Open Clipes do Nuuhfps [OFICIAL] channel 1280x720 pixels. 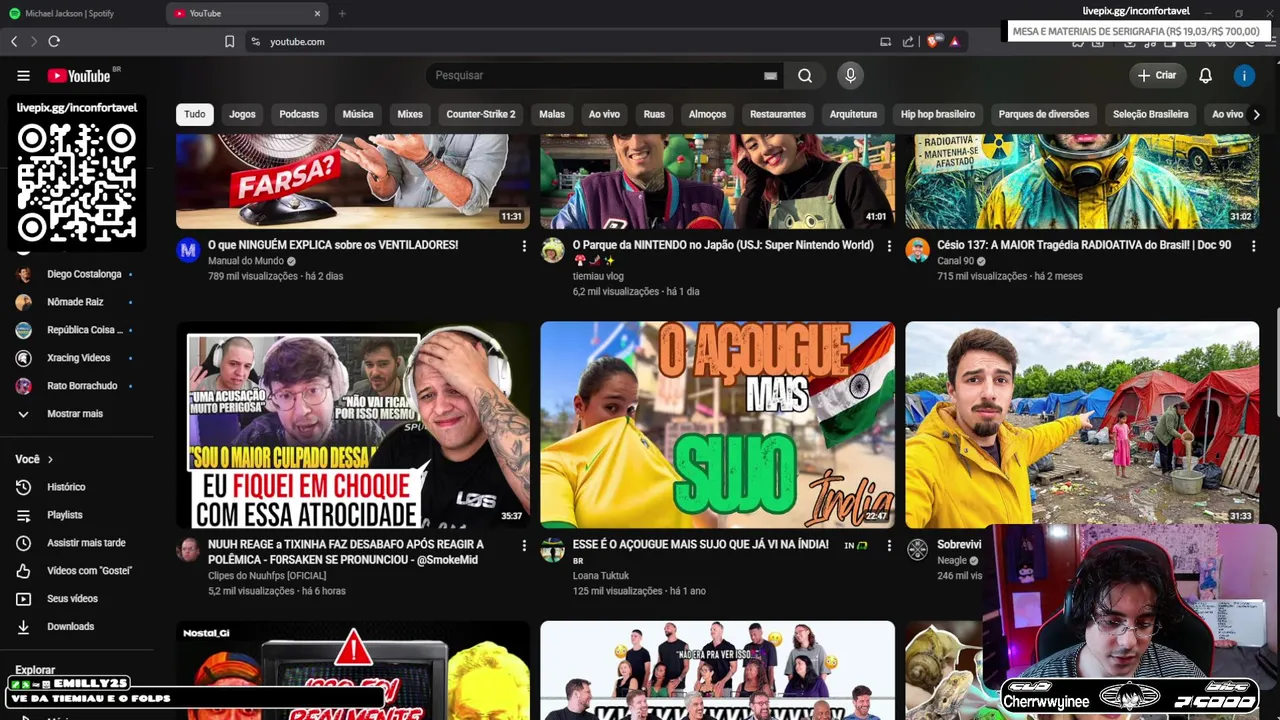pos(267,576)
